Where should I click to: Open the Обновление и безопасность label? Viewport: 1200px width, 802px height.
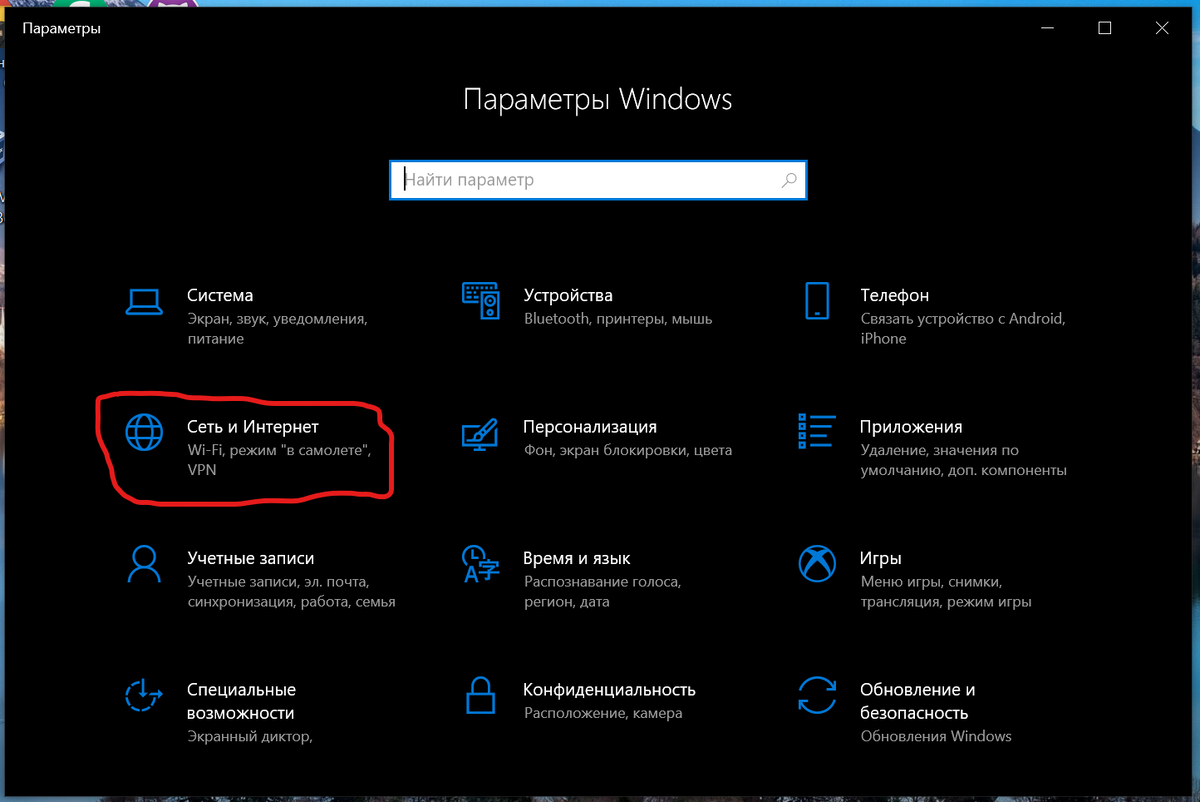coord(917,701)
